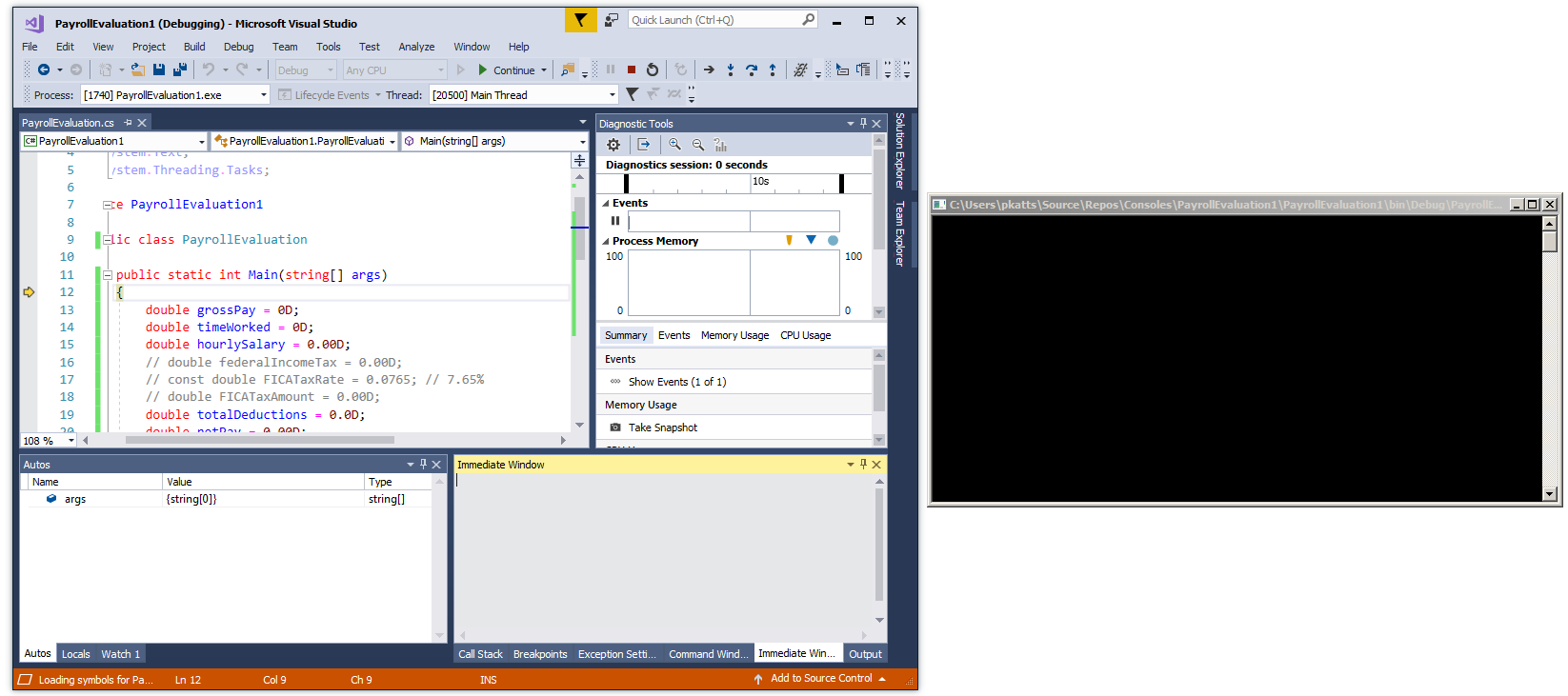Viewport: 1568px width, 696px height.
Task: Click Add to Source Control in status bar
Action: click(821, 678)
